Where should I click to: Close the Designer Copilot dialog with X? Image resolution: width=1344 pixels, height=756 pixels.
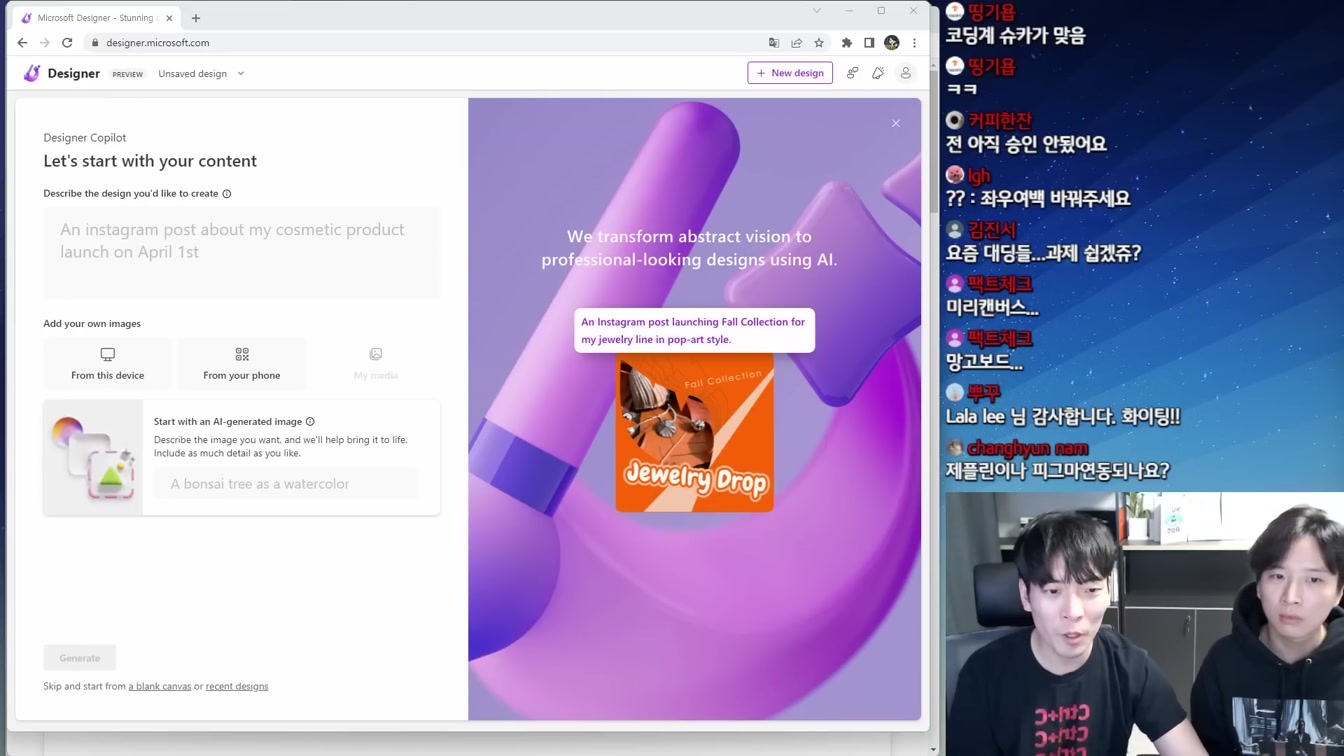[896, 123]
